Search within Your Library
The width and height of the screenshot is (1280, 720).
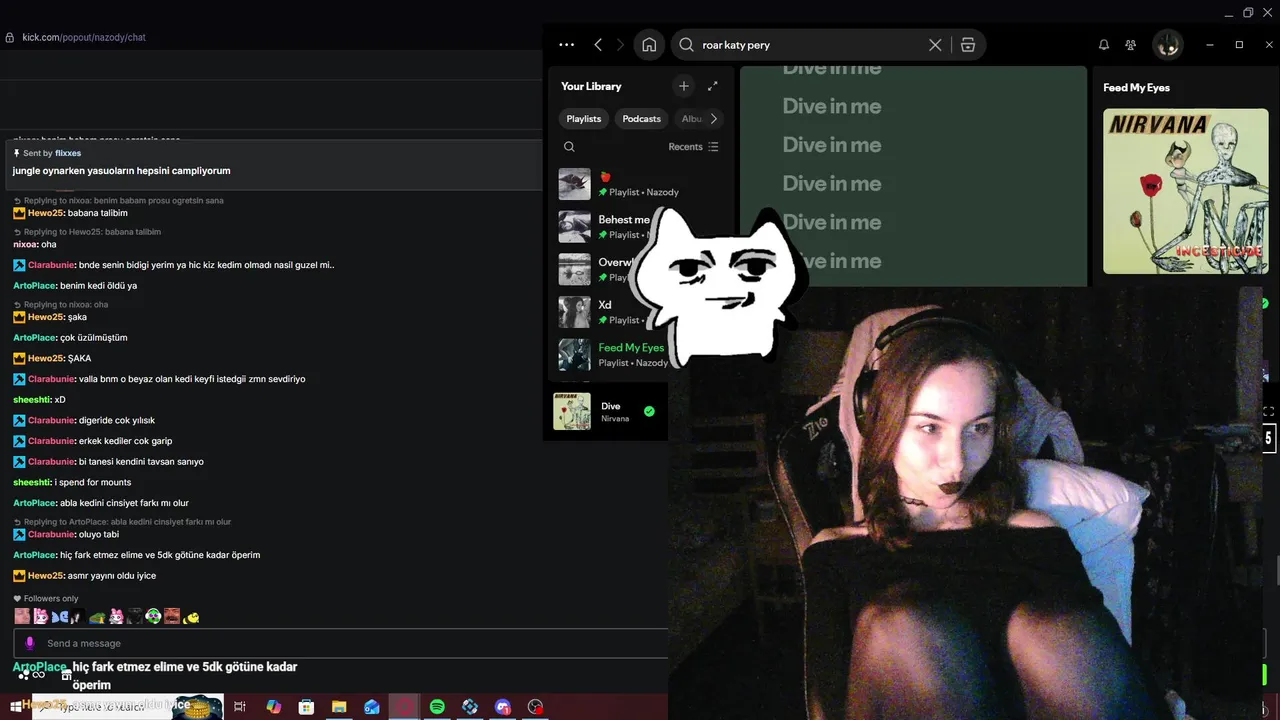pyautogui.click(x=569, y=147)
